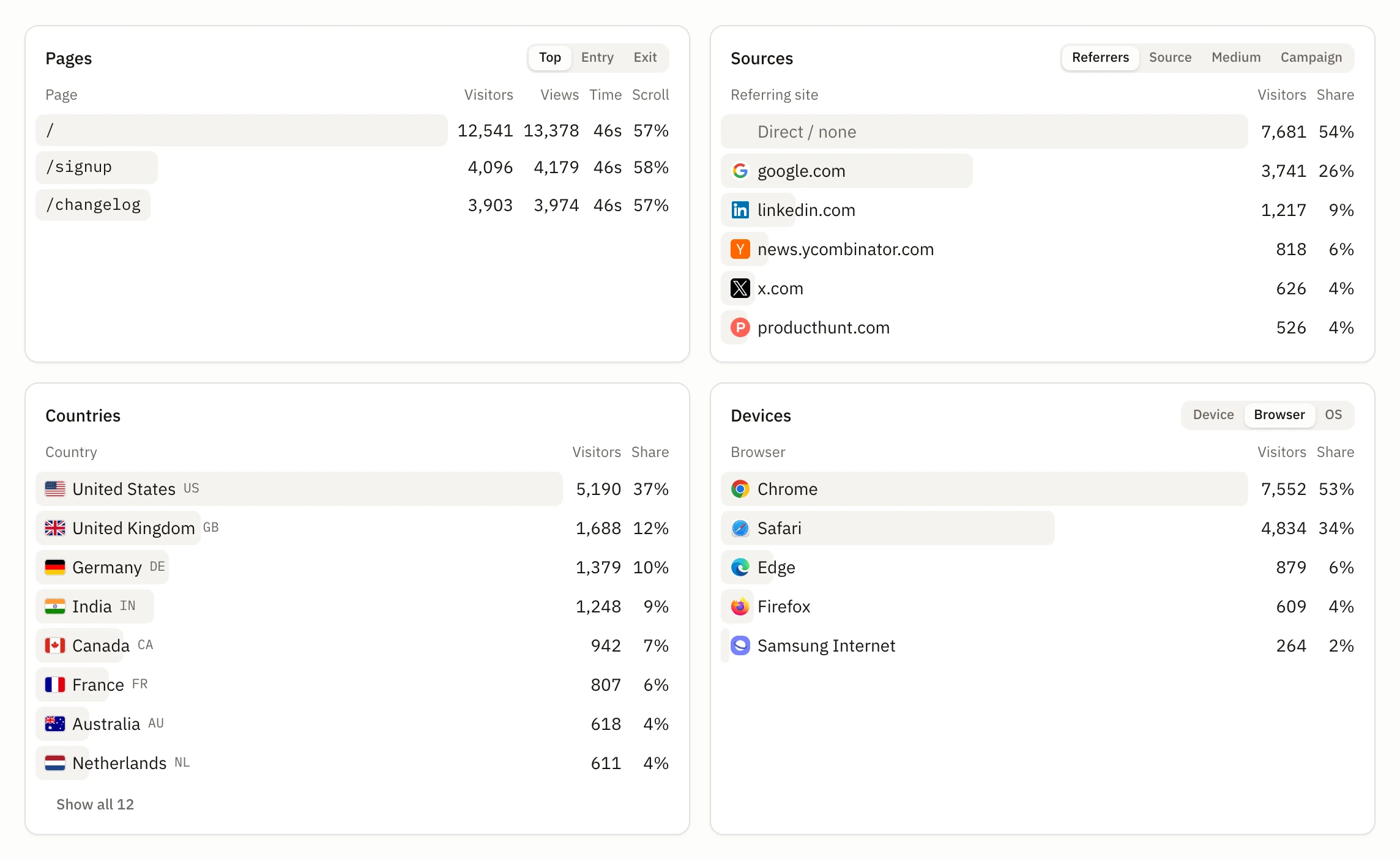Click the Y Combinator logo icon
1400x859 pixels.
coord(740,249)
